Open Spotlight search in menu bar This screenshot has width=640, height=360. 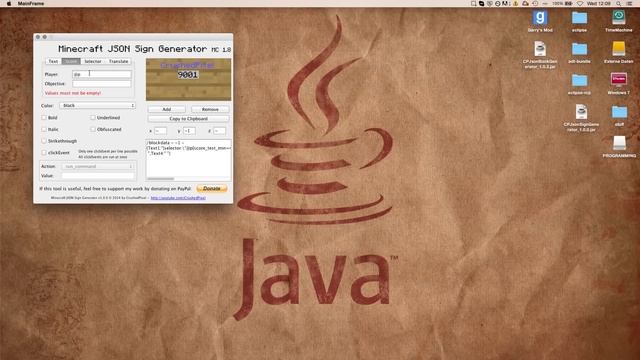click(x=619, y=3)
